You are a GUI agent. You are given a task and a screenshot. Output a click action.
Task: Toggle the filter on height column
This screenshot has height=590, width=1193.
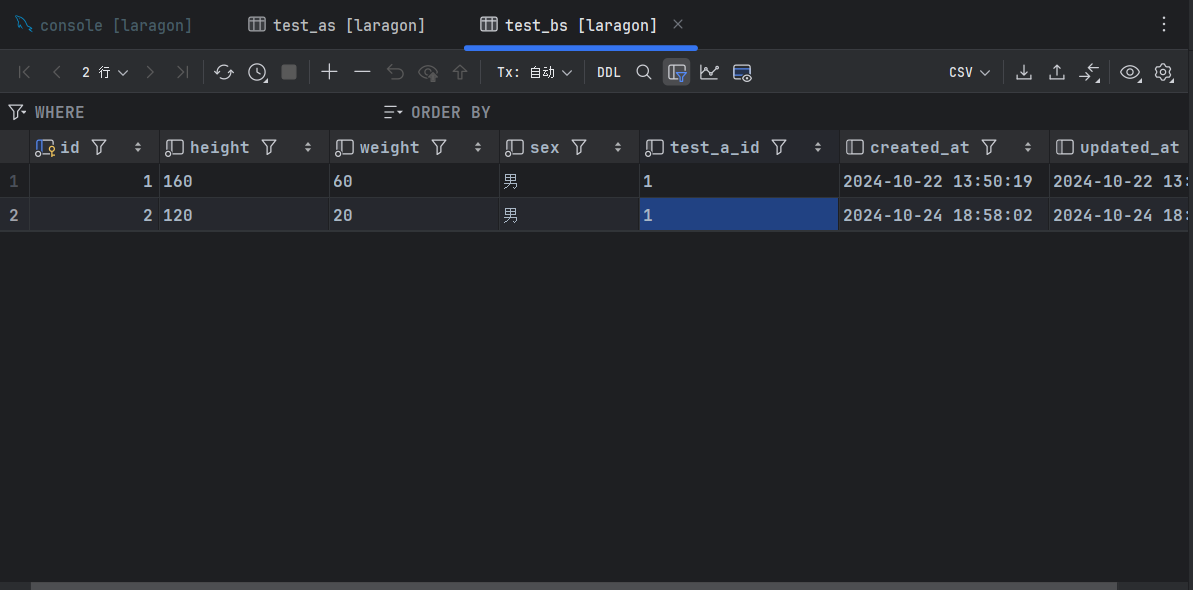tap(269, 147)
